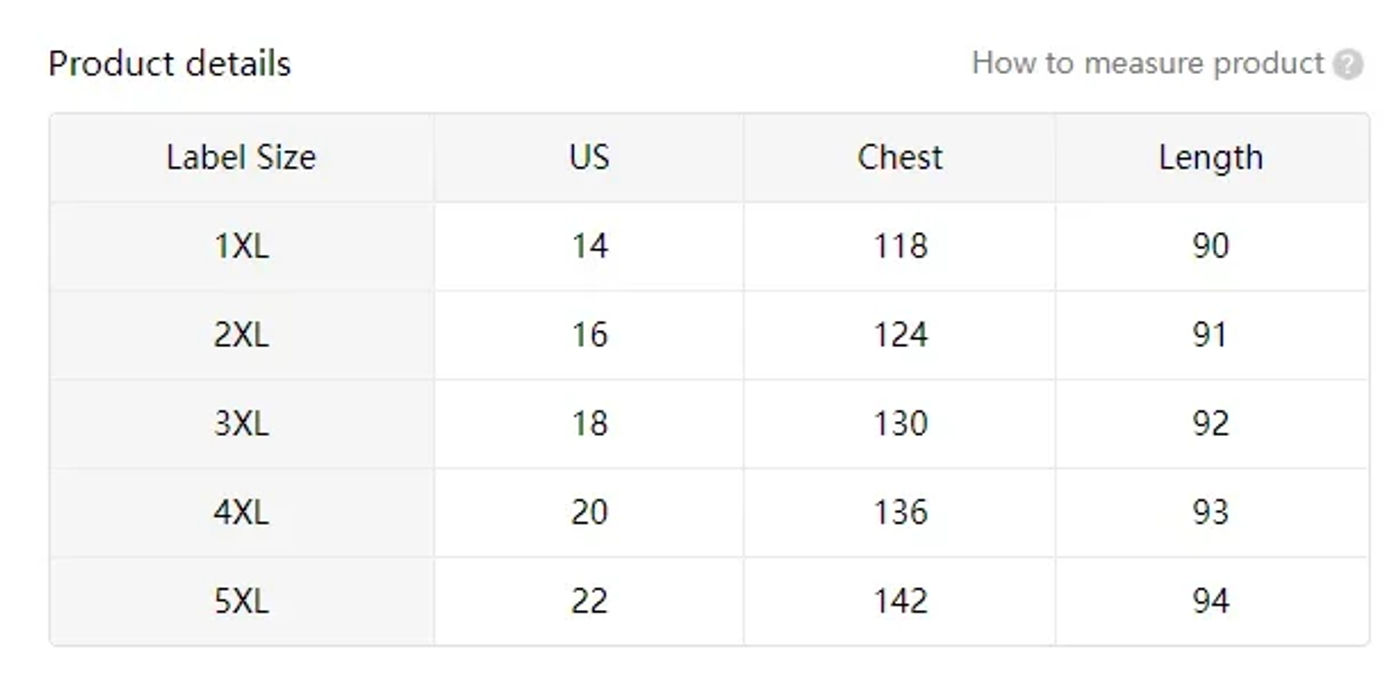Screen dimensions: 1400x674
Task: Click US size 14 cell
Action: 589,246
